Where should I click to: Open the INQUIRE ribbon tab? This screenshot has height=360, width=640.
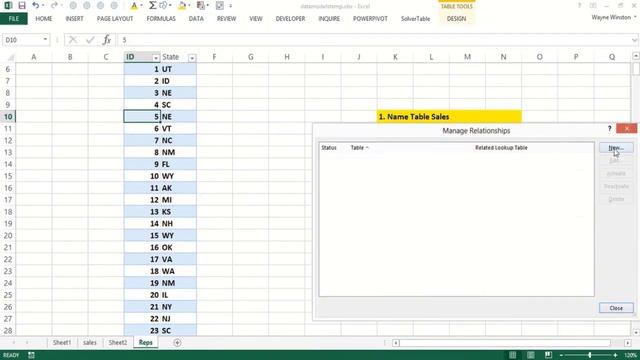pyautogui.click(x=329, y=19)
